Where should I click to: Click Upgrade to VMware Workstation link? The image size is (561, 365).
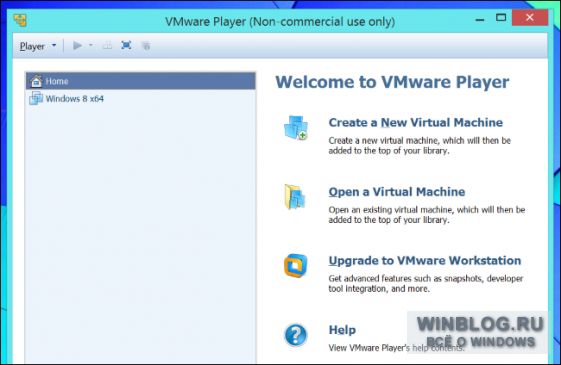pos(425,261)
